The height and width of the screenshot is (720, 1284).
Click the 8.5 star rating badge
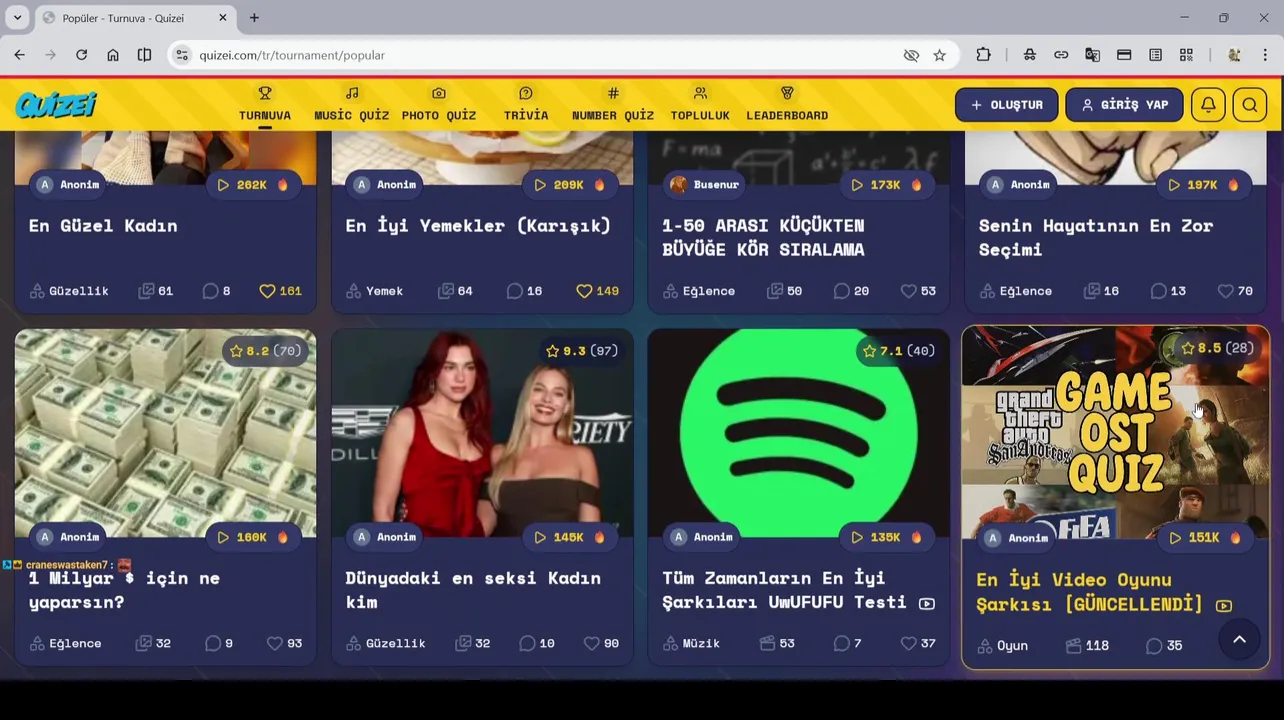(x=1216, y=348)
